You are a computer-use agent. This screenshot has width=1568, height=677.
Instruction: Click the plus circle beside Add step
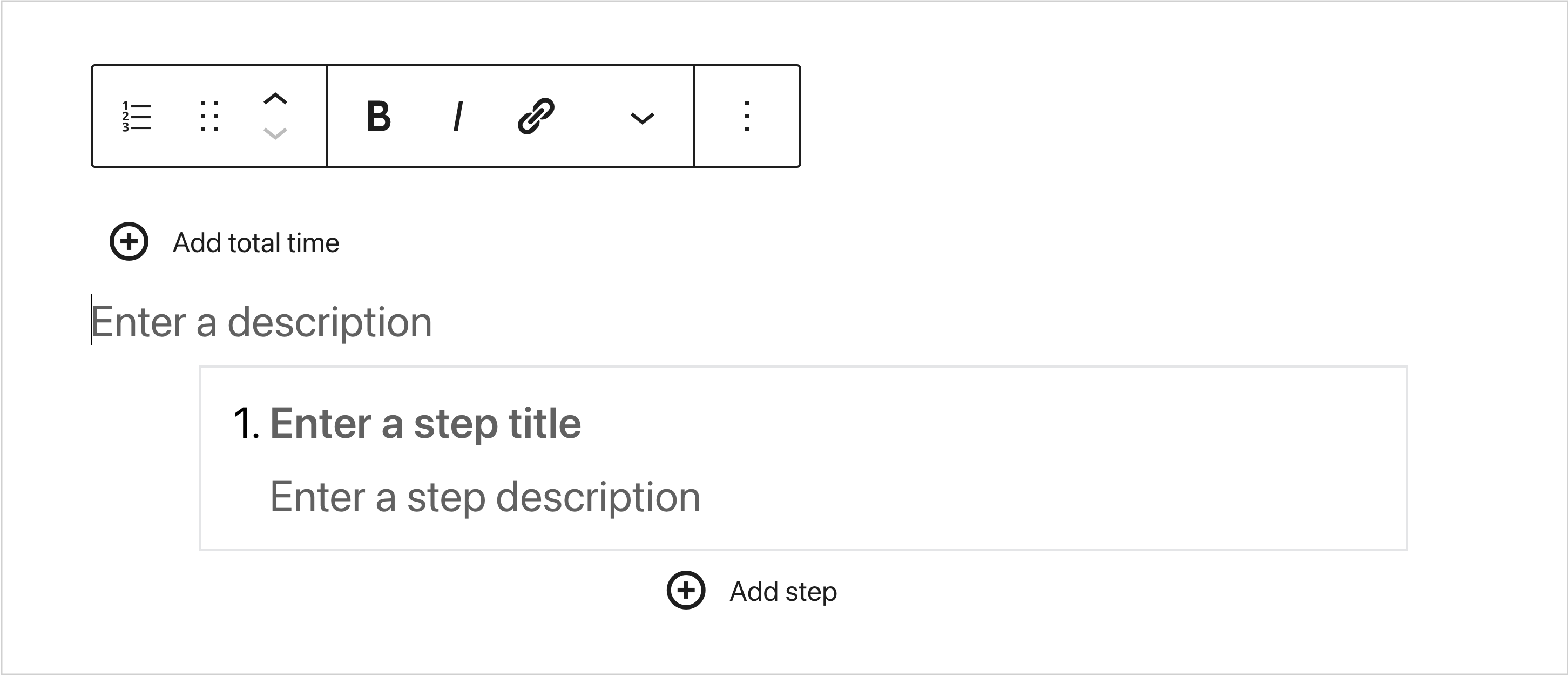(x=686, y=590)
